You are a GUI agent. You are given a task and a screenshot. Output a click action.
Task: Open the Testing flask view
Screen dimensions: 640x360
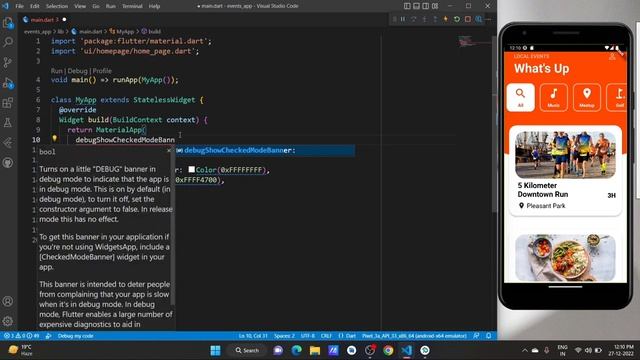pos(8,122)
